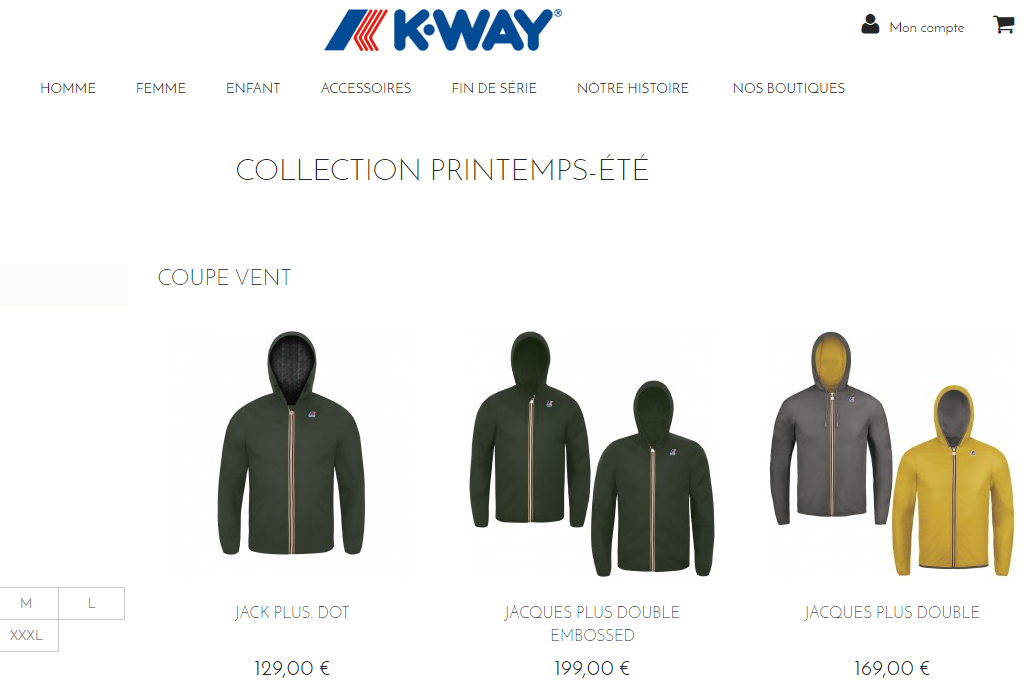Screen dimensions: 1028x683
Task: Open the shopping cart icon
Action: pos(1004,25)
